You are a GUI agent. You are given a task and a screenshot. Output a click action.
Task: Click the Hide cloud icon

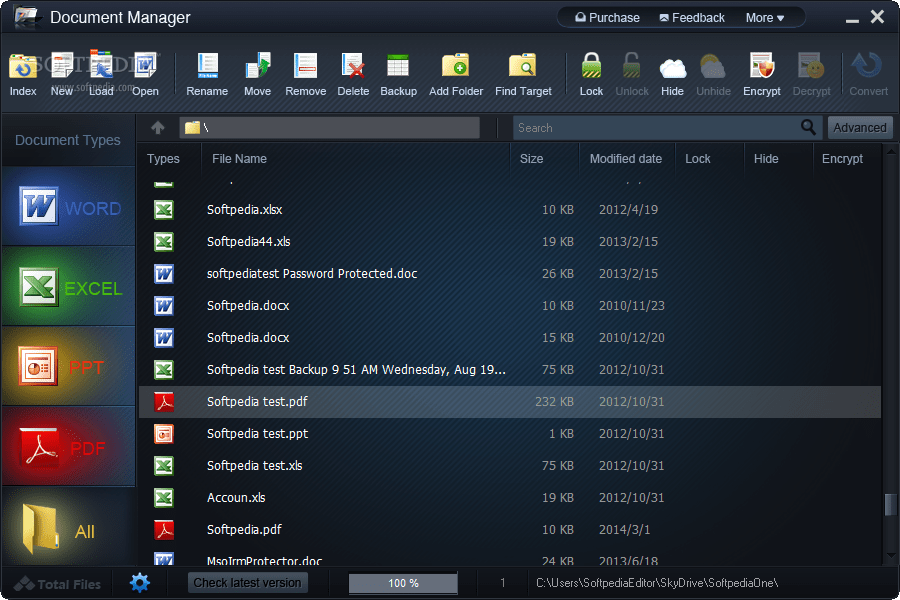pyautogui.click(x=672, y=68)
